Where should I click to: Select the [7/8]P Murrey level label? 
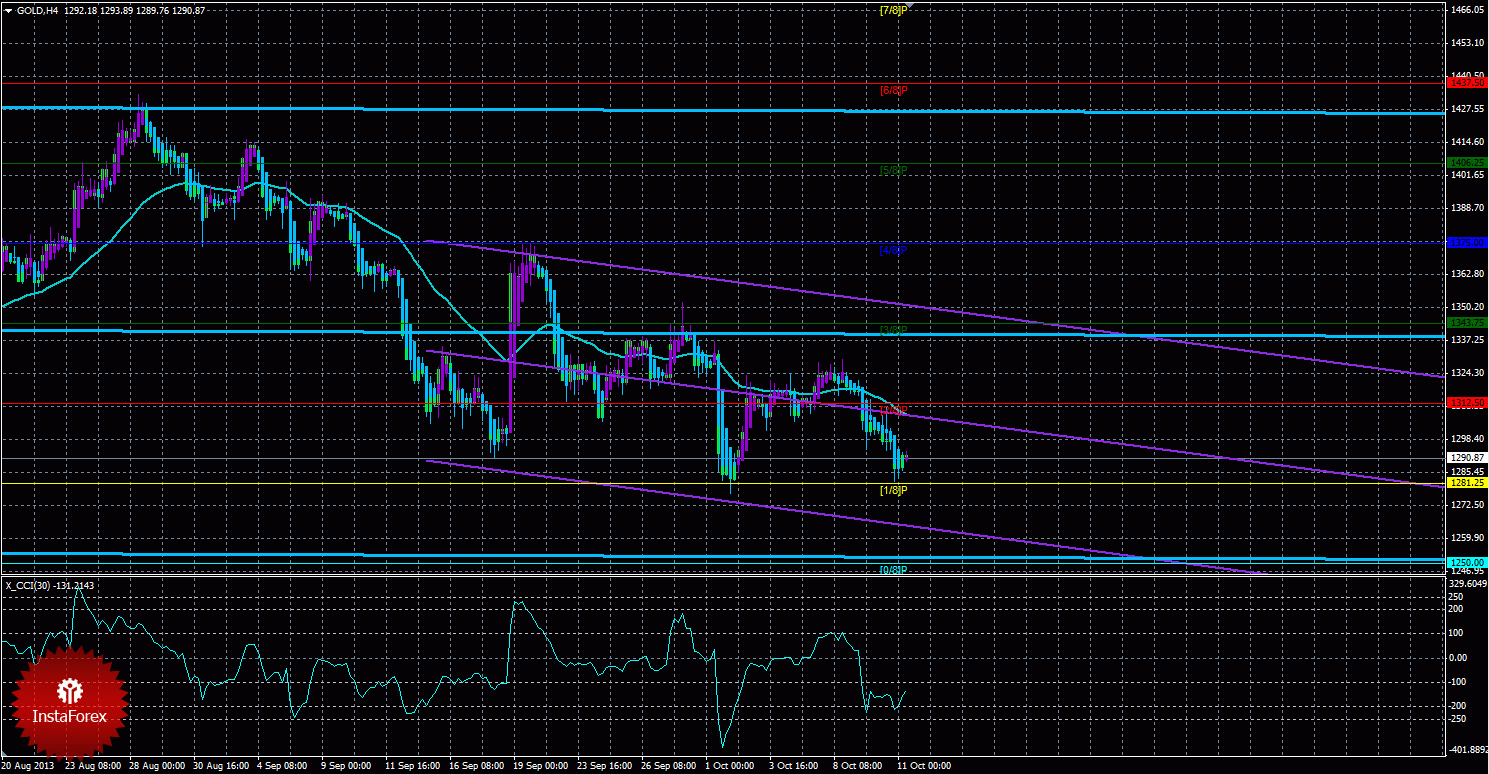[892, 10]
